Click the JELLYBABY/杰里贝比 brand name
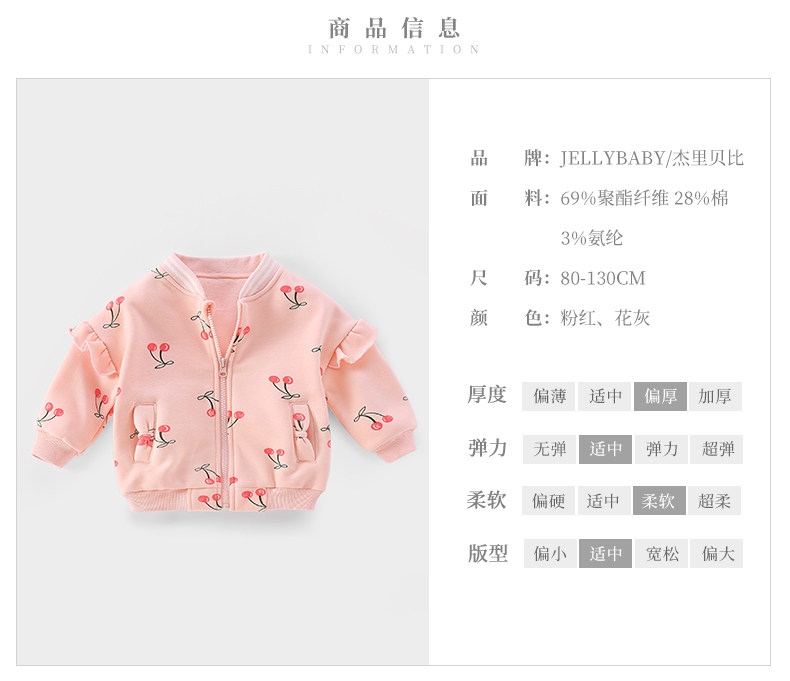This screenshot has height=681, width=790. point(651,158)
